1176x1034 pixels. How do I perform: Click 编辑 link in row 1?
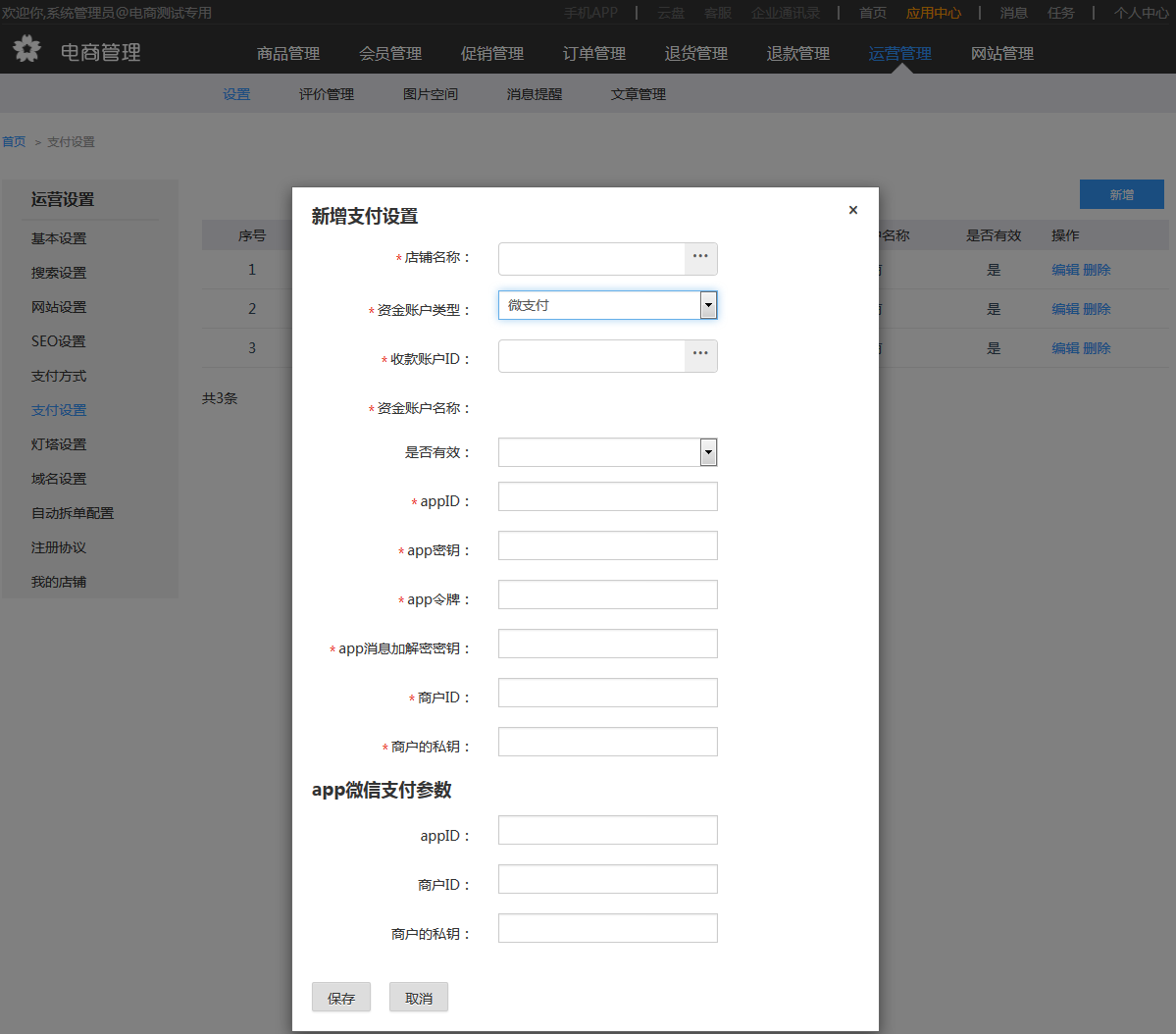tap(1065, 270)
